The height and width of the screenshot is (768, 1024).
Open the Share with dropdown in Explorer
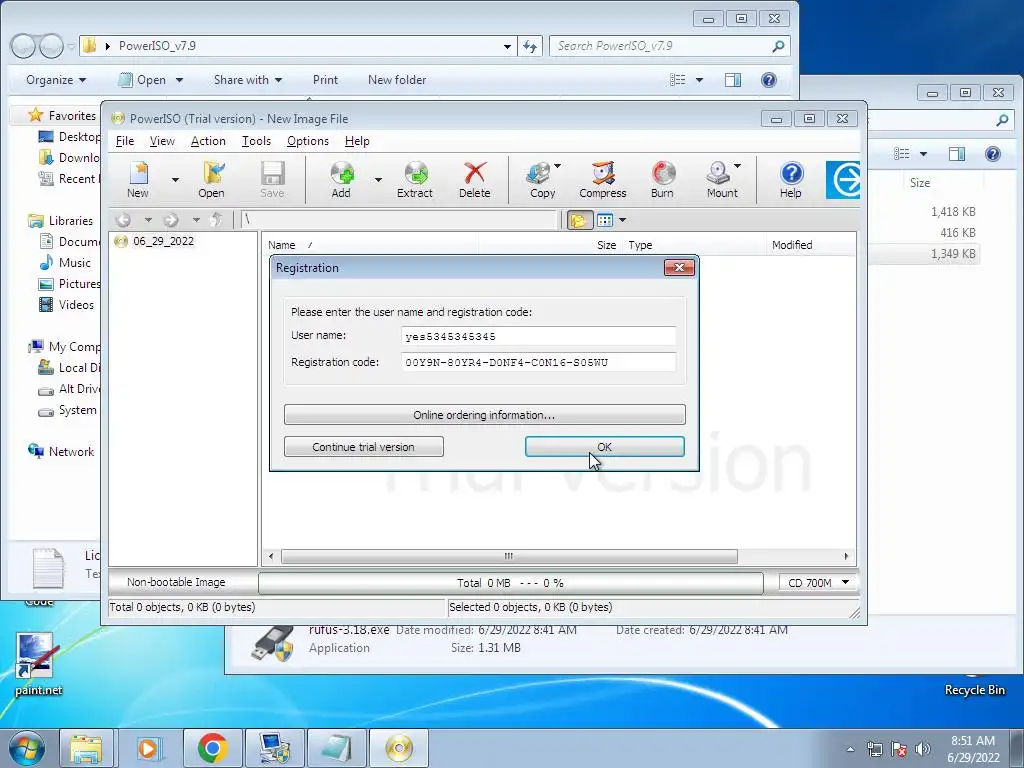[x=248, y=80]
